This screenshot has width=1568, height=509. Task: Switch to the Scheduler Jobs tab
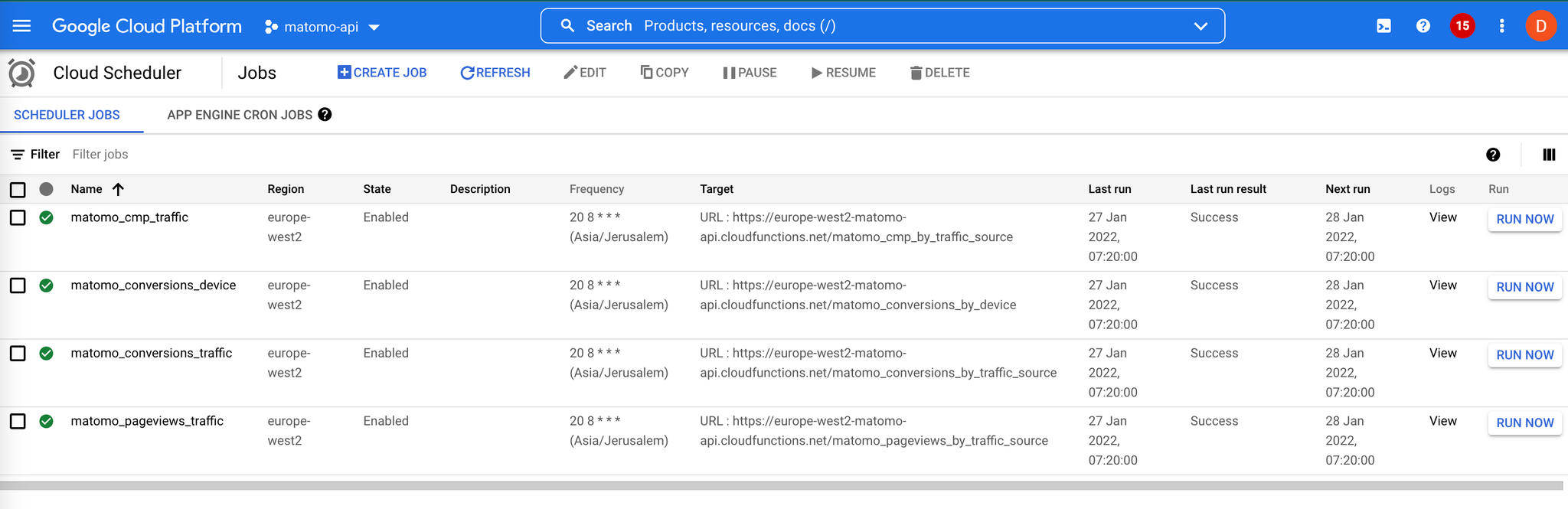click(67, 115)
